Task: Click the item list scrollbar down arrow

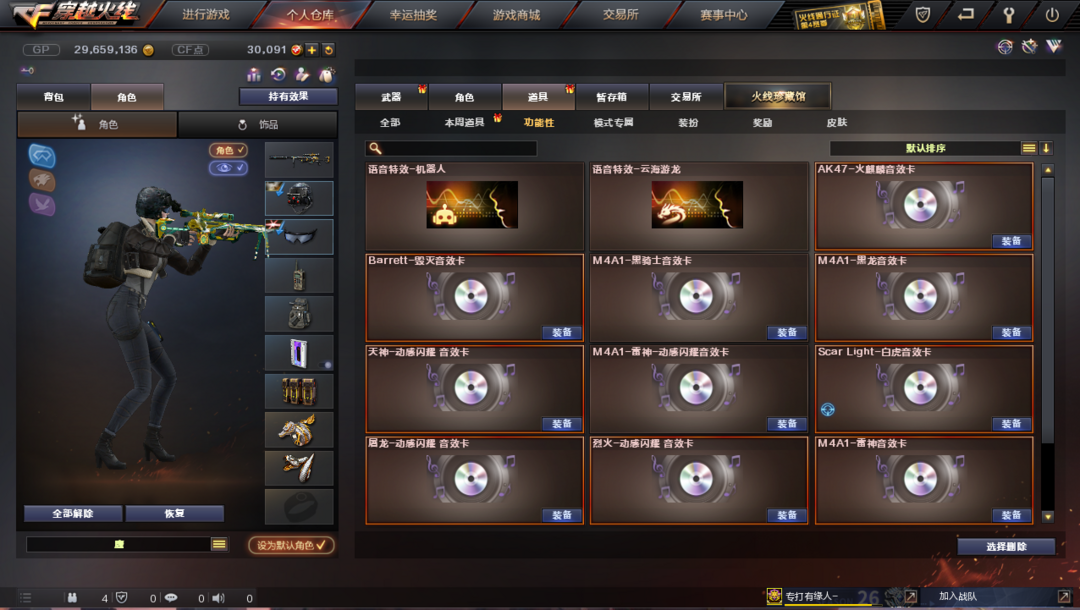Action: point(1048,516)
